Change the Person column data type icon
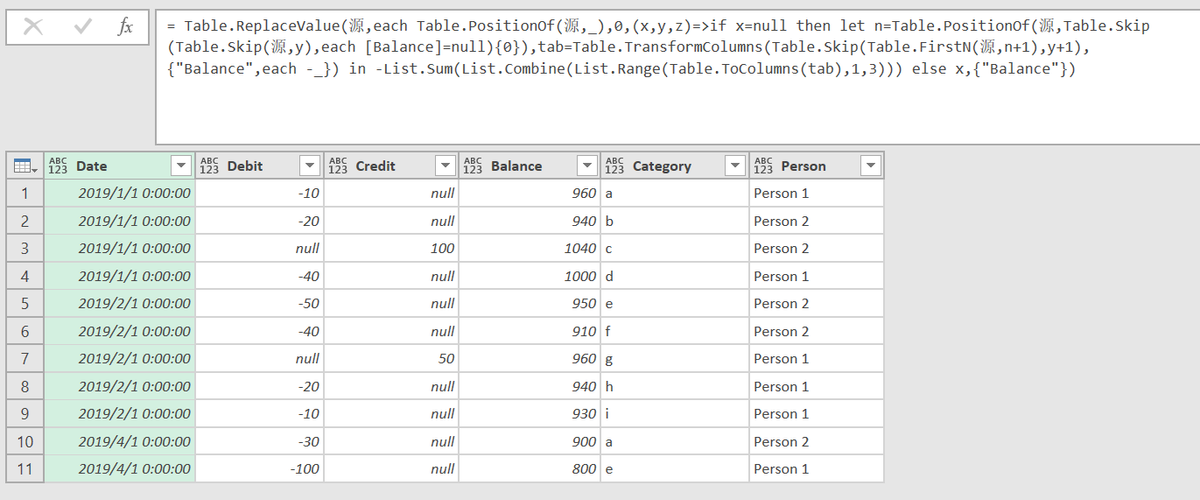This screenshot has width=1200, height=500. click(764, 166)
